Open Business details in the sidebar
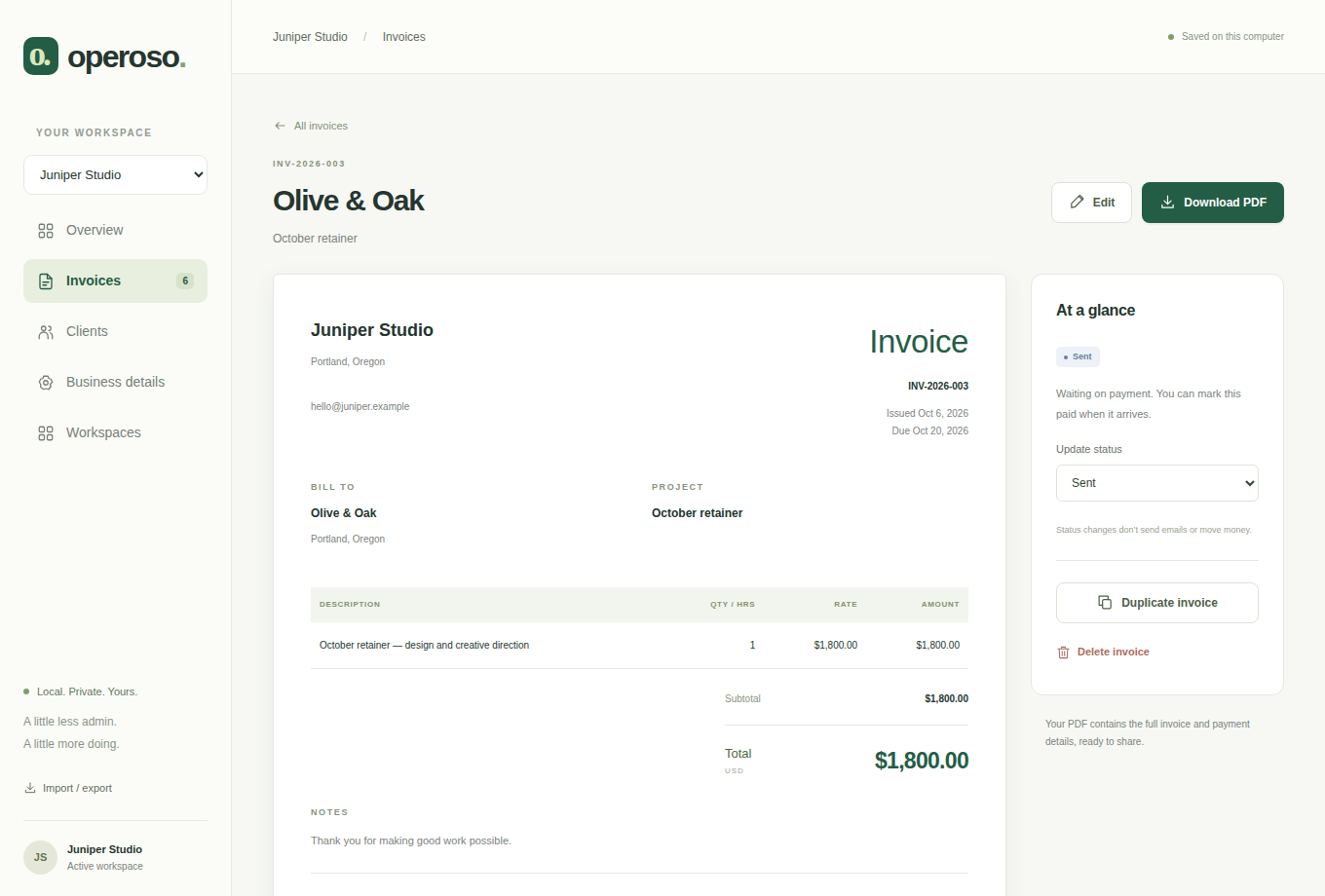 pyautogui.click(x=115, y=382)
